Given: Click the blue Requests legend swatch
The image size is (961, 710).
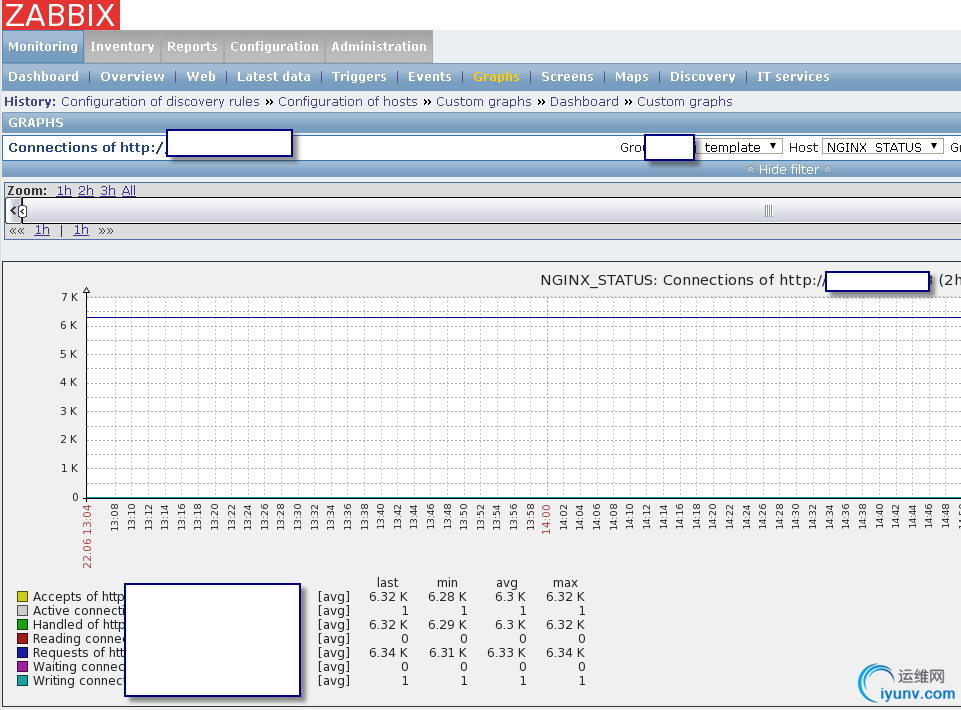Looking at the screenshot, I should click(x=22, y=653).
